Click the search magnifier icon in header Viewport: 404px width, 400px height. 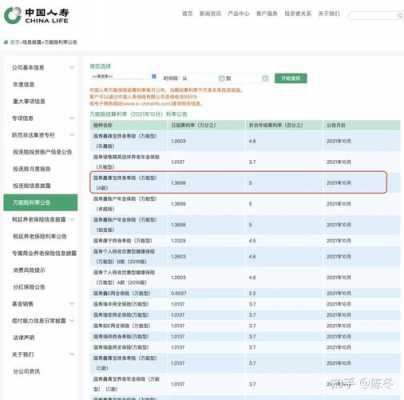[x=400, y=15]
